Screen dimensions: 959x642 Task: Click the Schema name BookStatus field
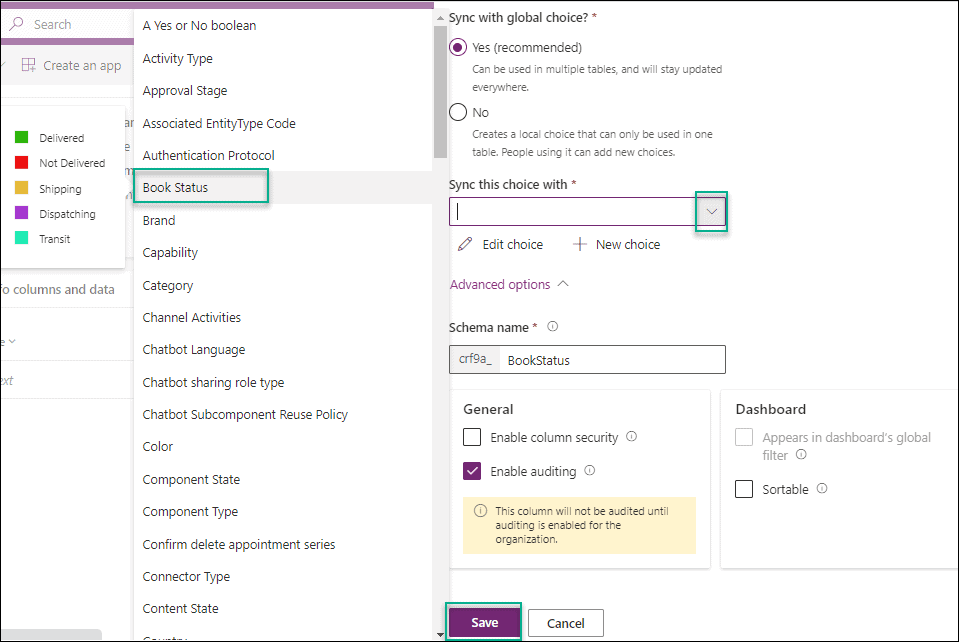(x=612, y=360)
